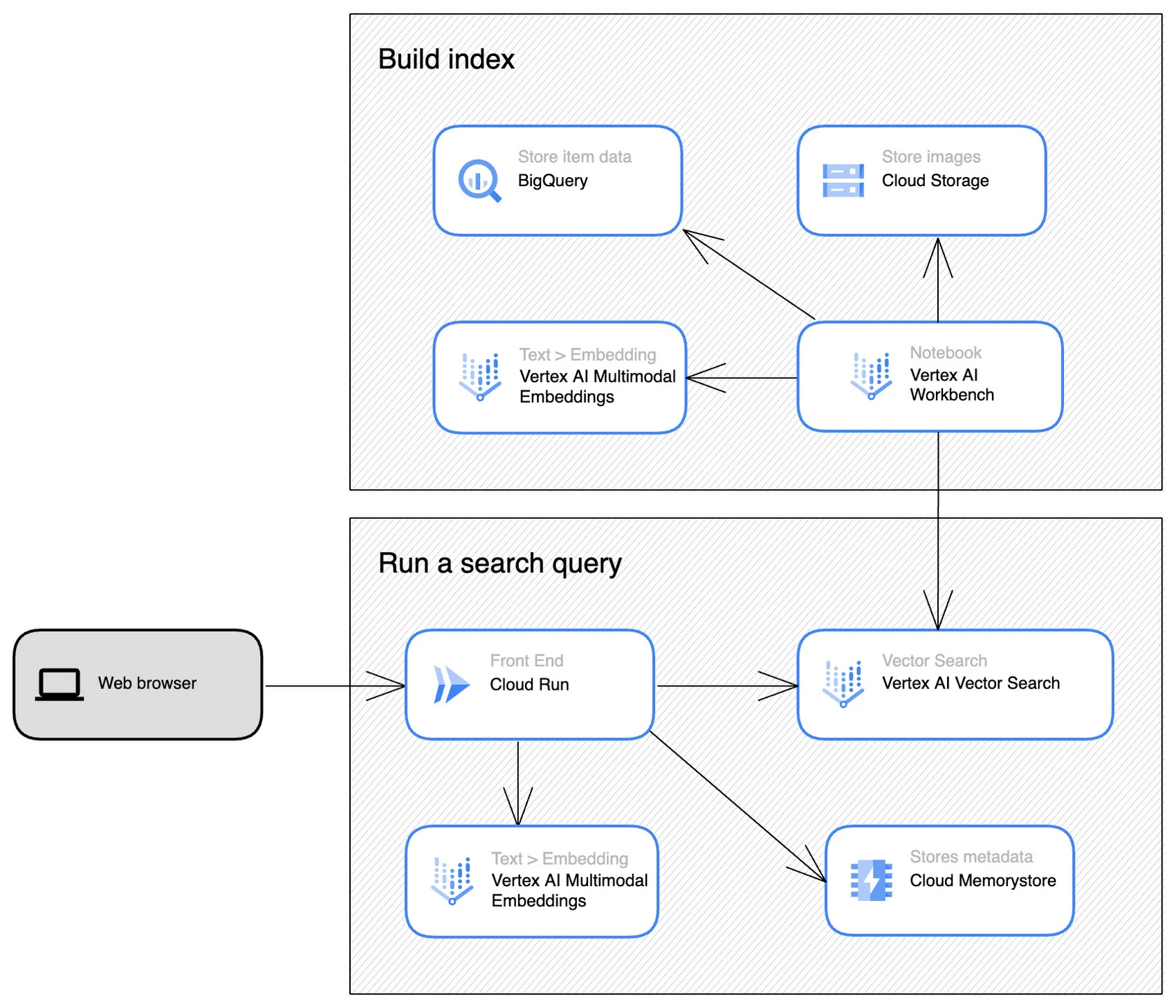Select the "Web browser" text label
Viewport: 1176px width, 1008px height.
[147, 684]
